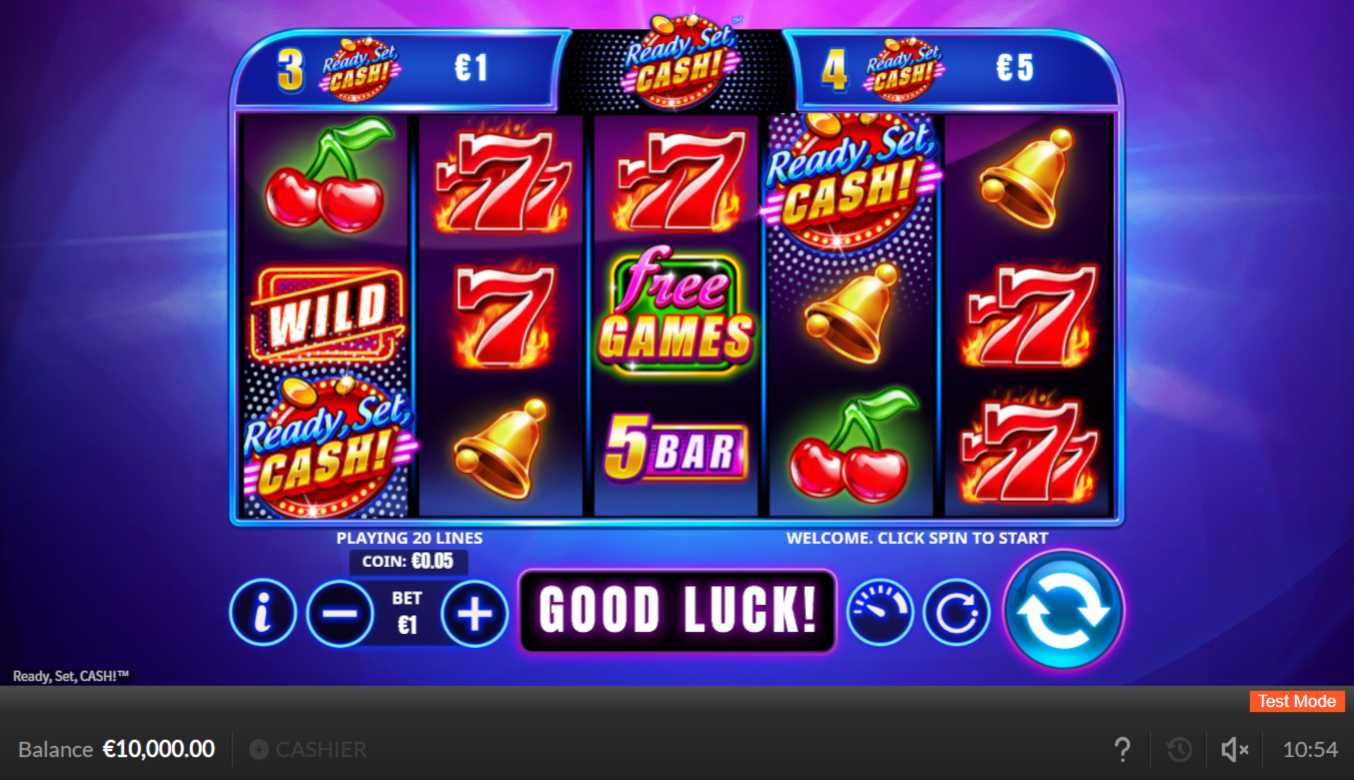Click the big blue Spin button

click(x=1064, y=609)
